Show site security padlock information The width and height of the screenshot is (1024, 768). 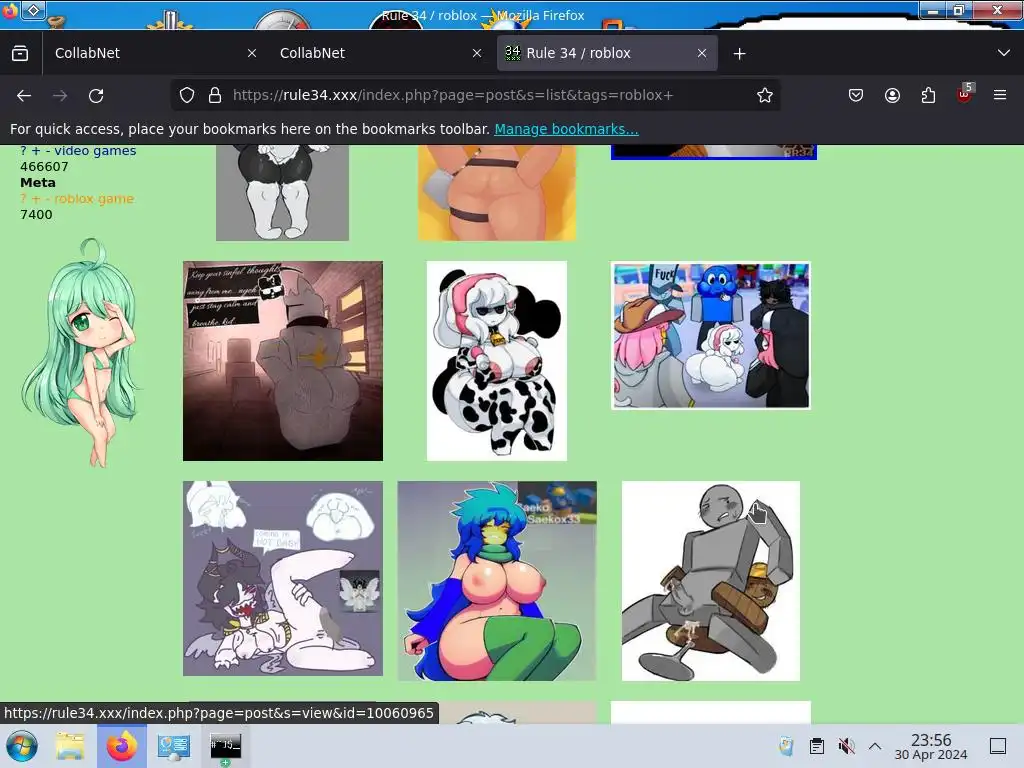215,95
